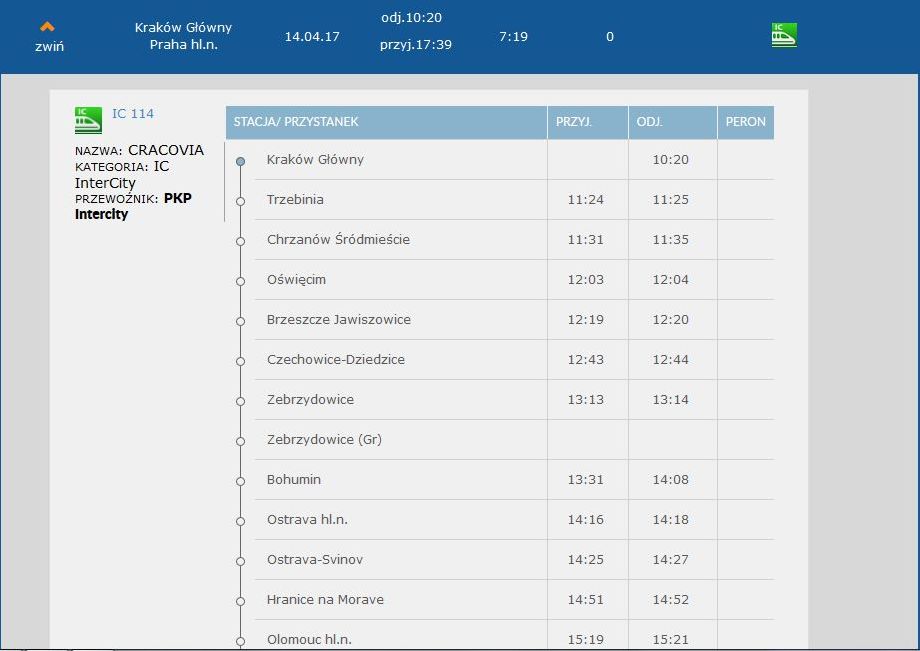
Task: Click the odj.10:20 departure in header
Action: click(411, 18)
